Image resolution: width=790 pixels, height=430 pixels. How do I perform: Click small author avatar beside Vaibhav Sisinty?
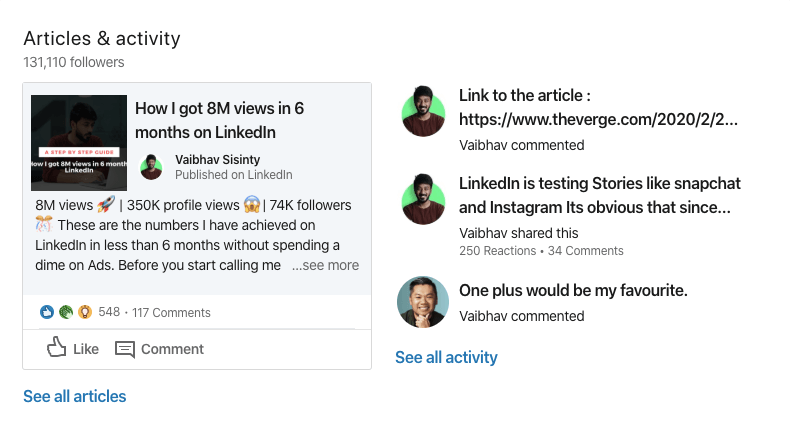click(151, 167)
